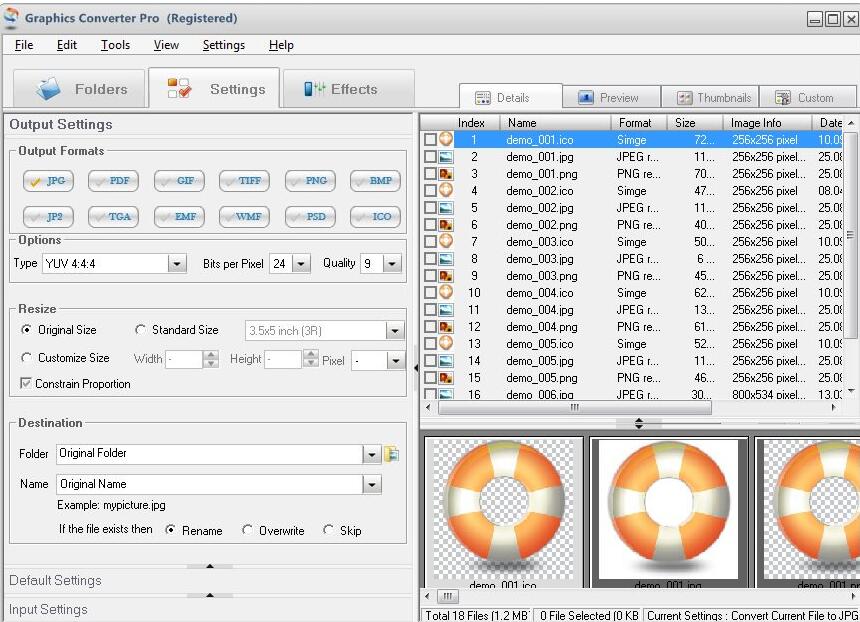Click the thumbnail strip horizontal scrollbar handle
Screen dimensions: 860x622
[x=448, y=596]
